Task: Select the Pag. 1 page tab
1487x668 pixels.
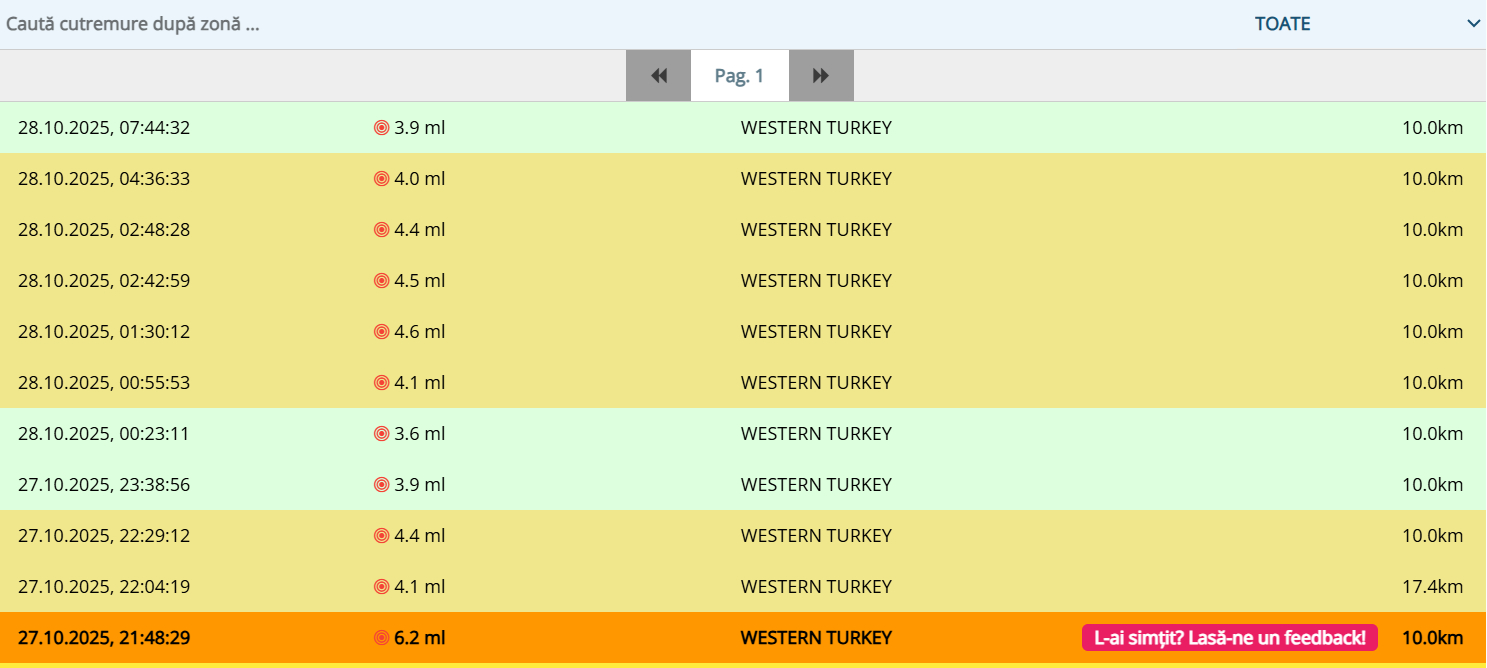Action: [x=739, y=76]
